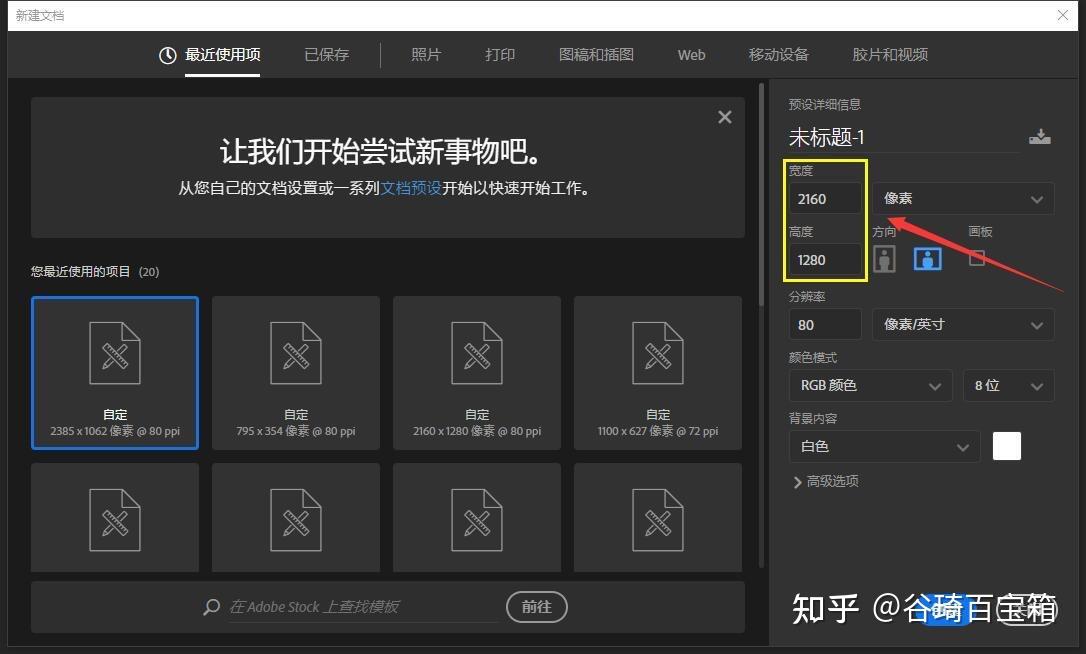
Task: Select the 2385 x 1062 像素 preset
Action: pyautogui.click(x=115, y=373)
